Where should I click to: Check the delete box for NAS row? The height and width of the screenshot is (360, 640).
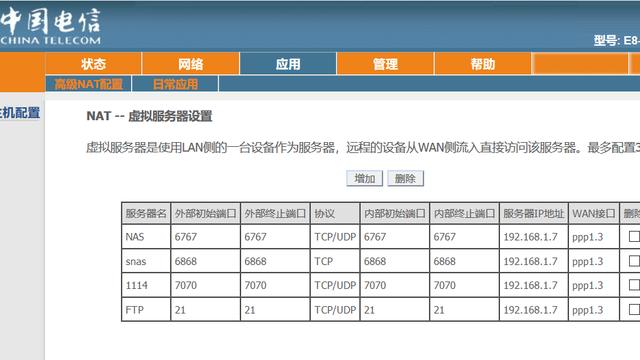click(634, 236)
